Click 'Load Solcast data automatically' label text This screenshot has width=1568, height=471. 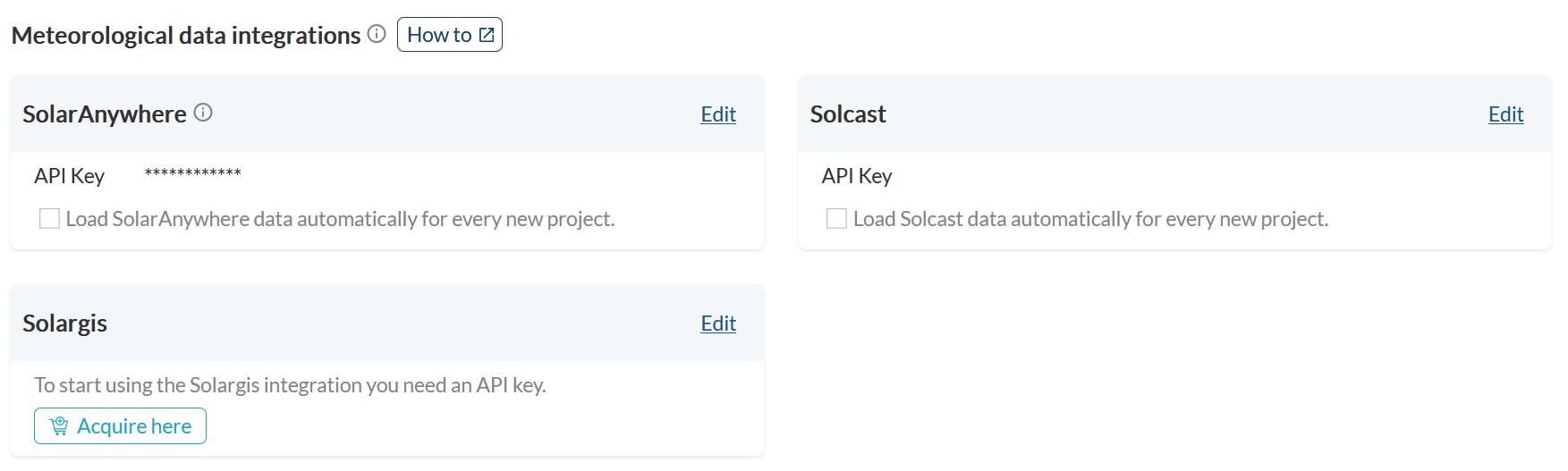coord(1090,219)
